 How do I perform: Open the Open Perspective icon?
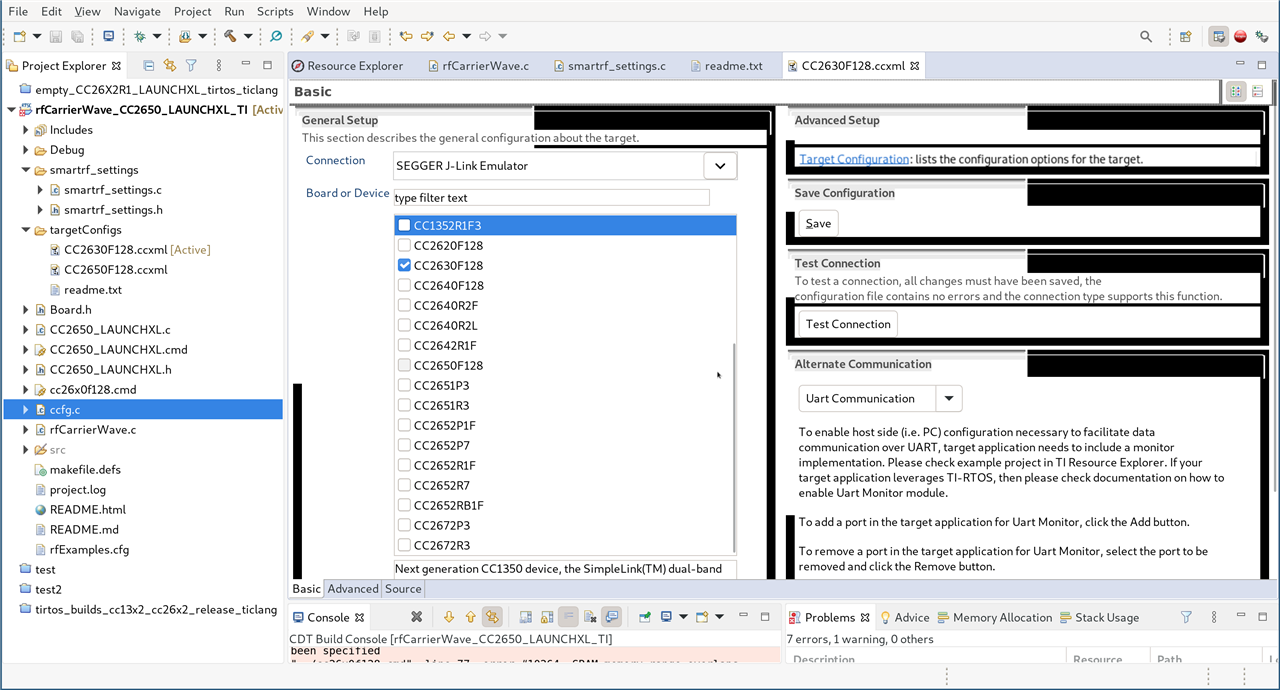(x=1185, y=36)
